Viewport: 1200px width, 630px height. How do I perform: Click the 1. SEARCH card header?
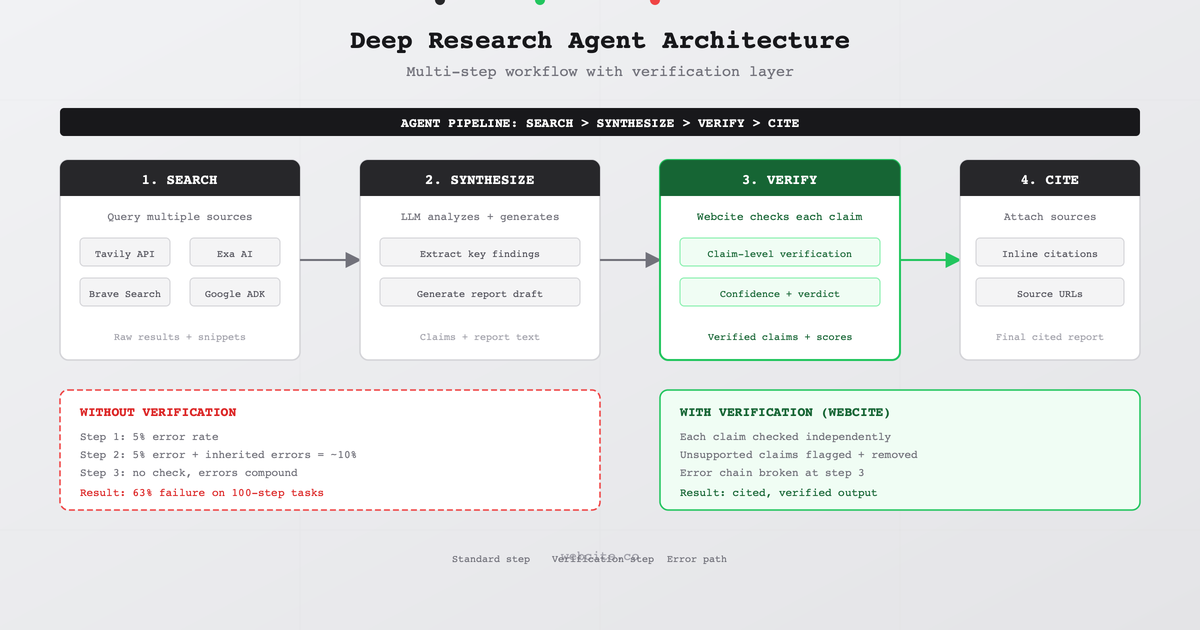pos(180,178)
